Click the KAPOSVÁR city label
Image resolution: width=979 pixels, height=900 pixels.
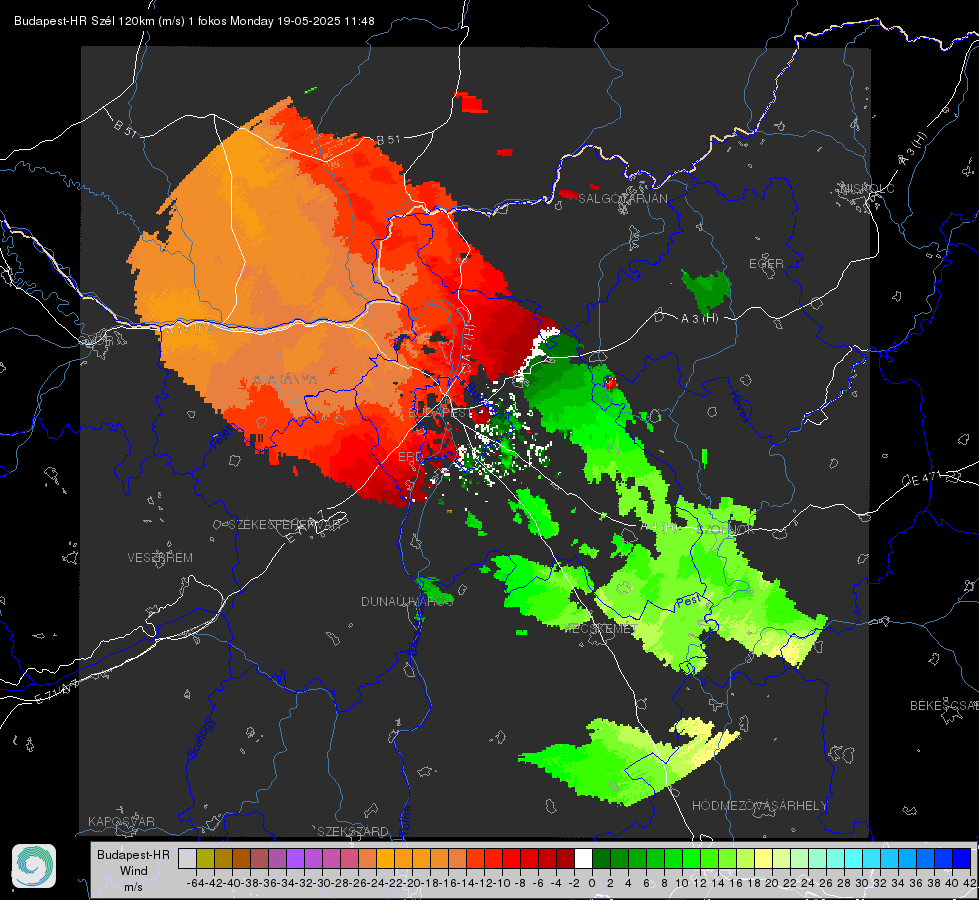(121, 821)
